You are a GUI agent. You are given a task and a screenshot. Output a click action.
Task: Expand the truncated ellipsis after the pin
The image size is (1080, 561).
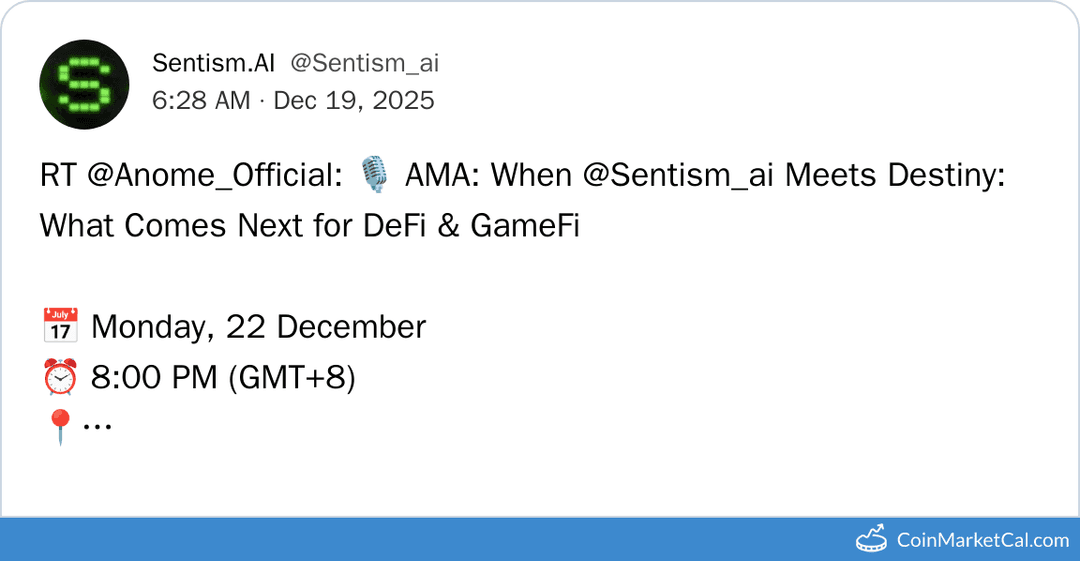[97, 427]
